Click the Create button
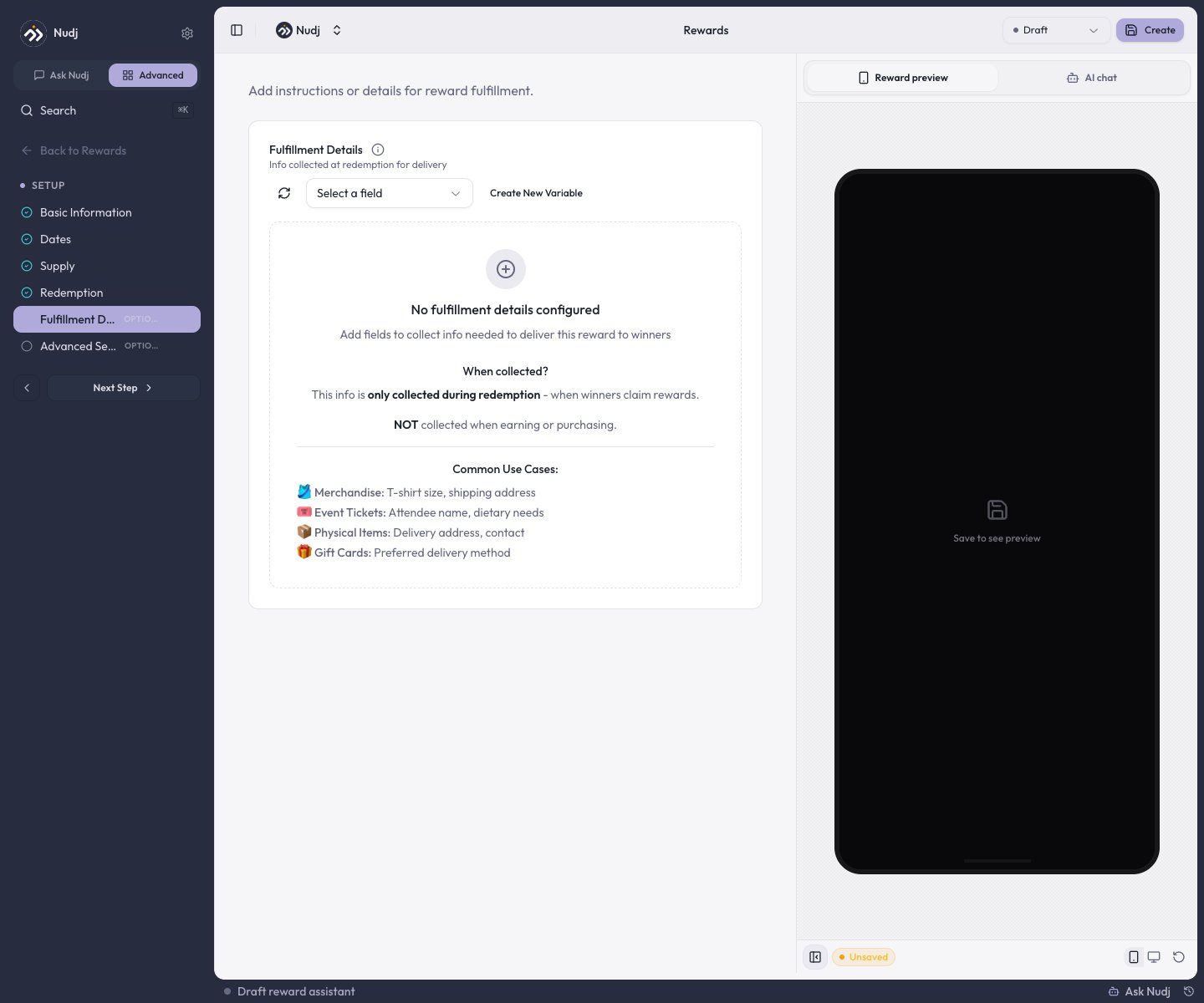This screenshot has width=1204, height=1003. click(1150, 30)
